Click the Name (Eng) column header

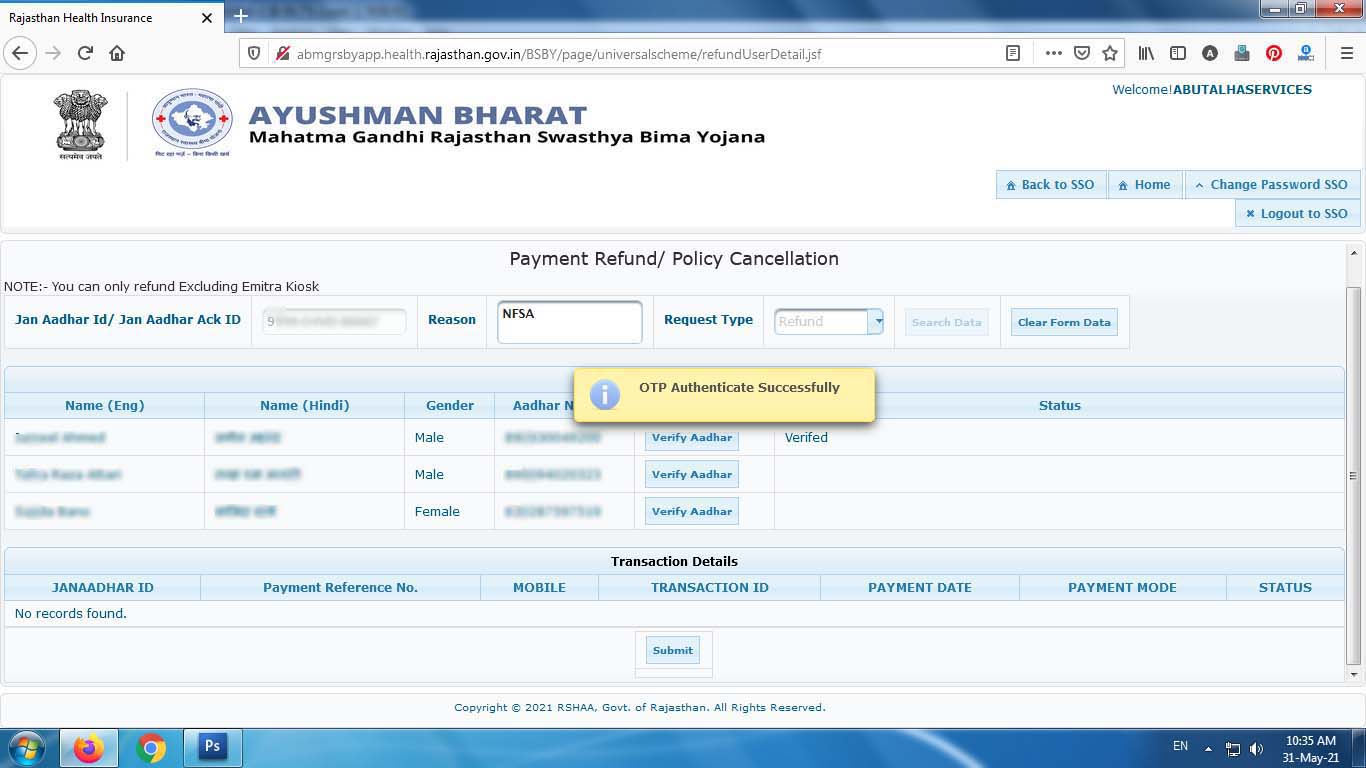pos(105,405)
